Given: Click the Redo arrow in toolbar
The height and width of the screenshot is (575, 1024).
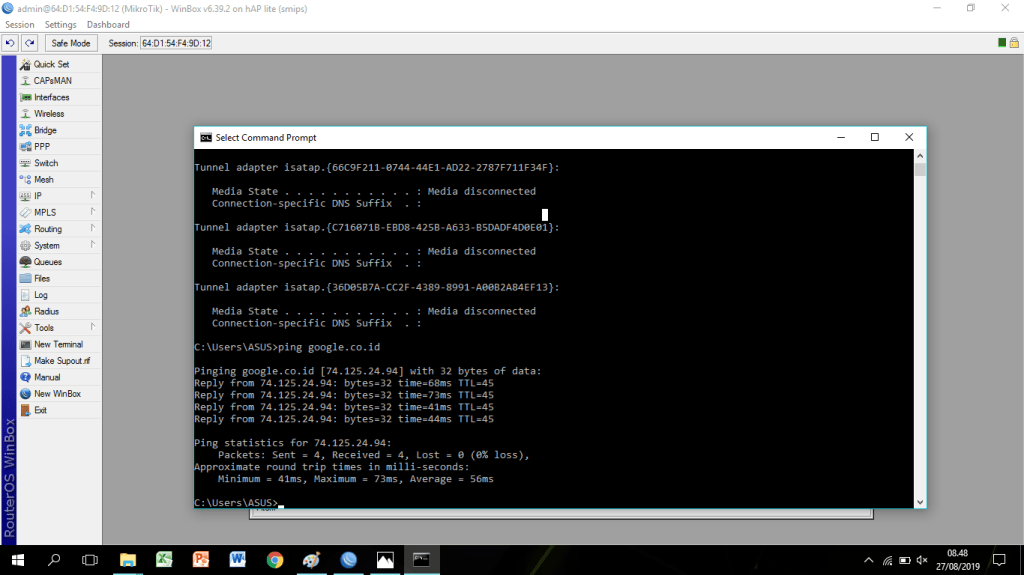Looking at the screenshot, I should tap(30, 43).
